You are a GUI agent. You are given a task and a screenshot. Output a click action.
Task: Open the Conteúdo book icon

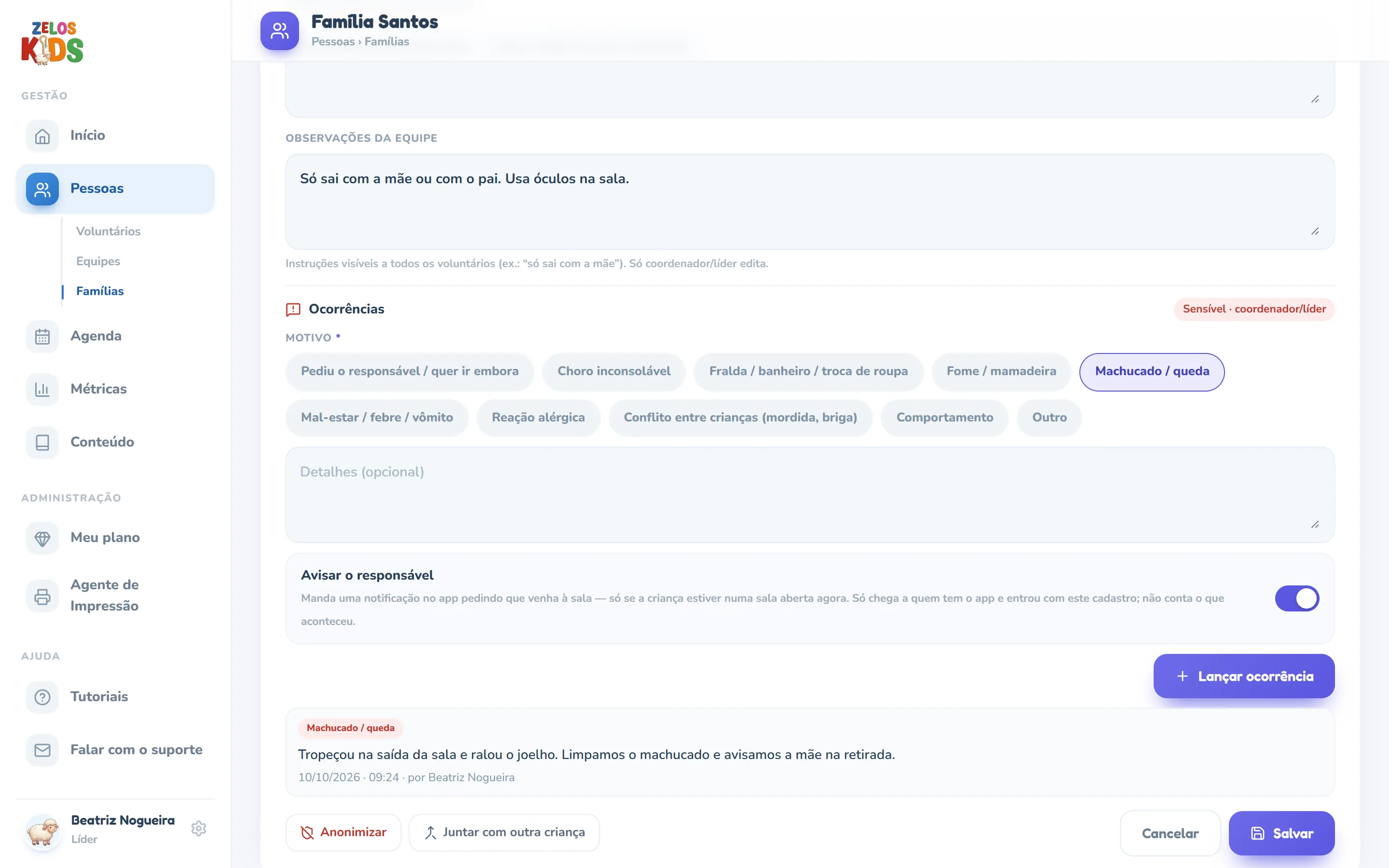point(42,442)
